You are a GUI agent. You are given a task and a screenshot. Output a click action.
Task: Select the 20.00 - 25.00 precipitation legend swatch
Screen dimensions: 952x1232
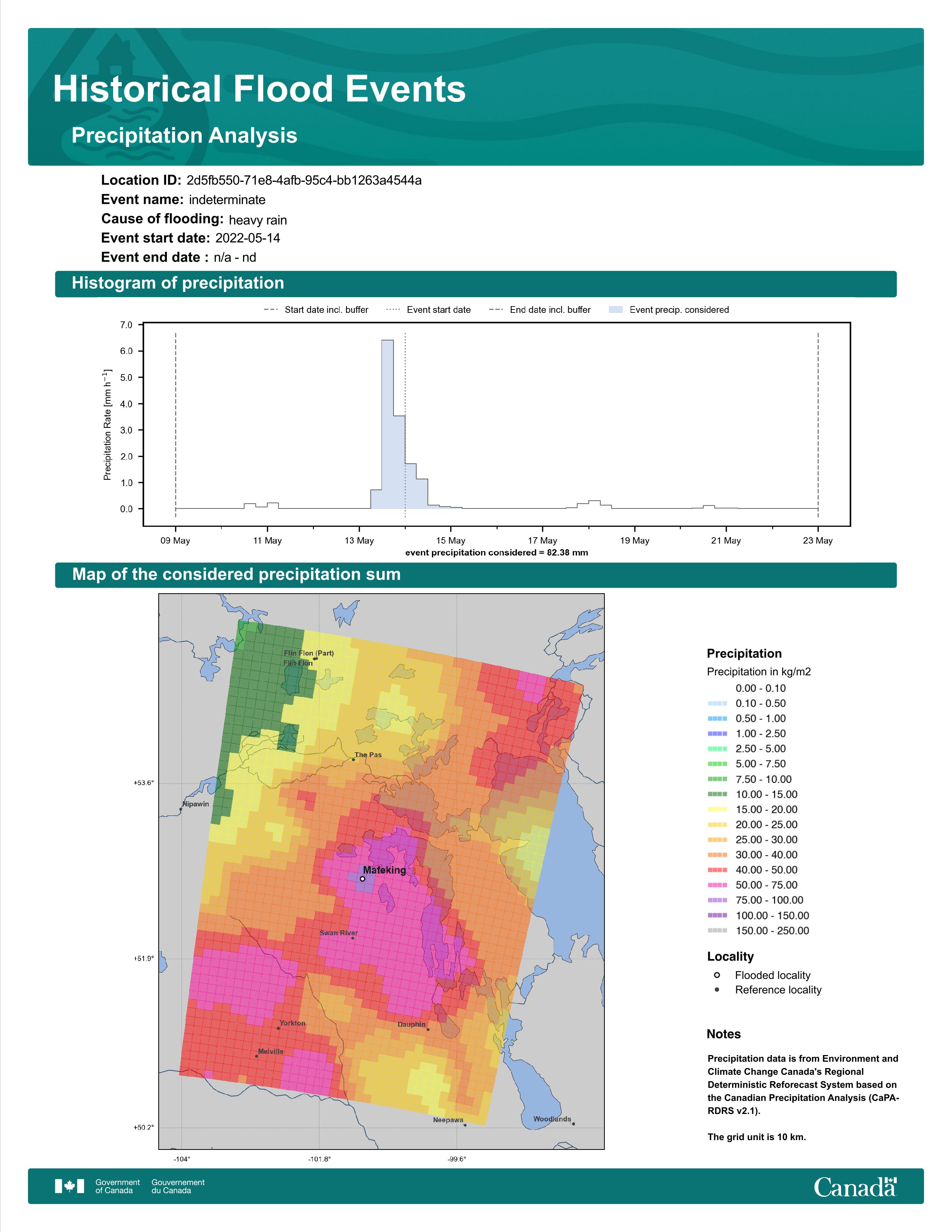click(x=718, y=825)
